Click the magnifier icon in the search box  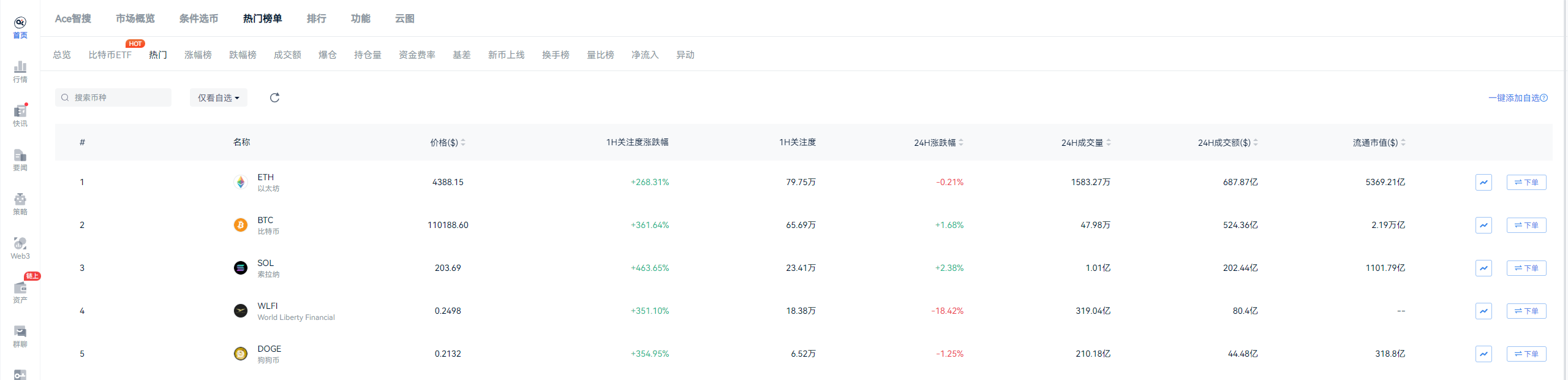pyautogui.click(x=65, y=97)
